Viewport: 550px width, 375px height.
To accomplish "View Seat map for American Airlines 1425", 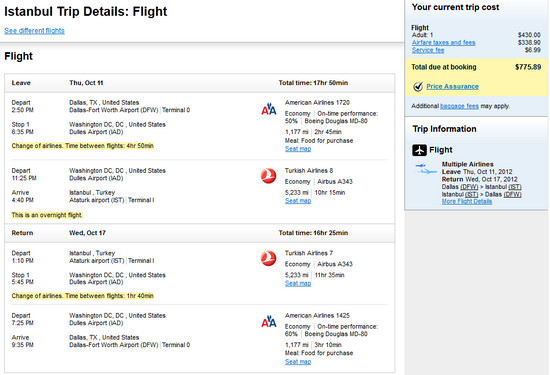I will [298, 362].
